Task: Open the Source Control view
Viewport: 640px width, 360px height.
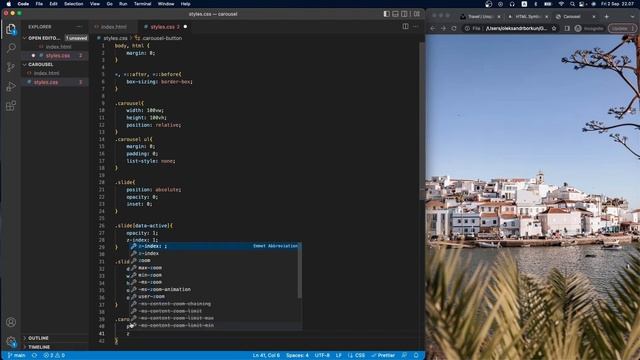Action: coord(11,67)
